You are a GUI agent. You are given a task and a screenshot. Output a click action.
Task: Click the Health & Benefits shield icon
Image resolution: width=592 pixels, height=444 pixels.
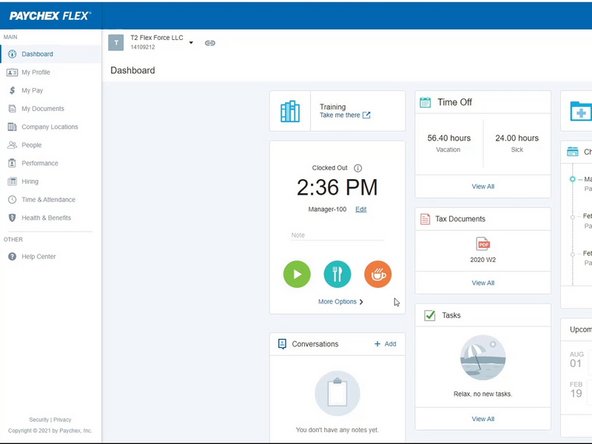[x=12, y=217]
